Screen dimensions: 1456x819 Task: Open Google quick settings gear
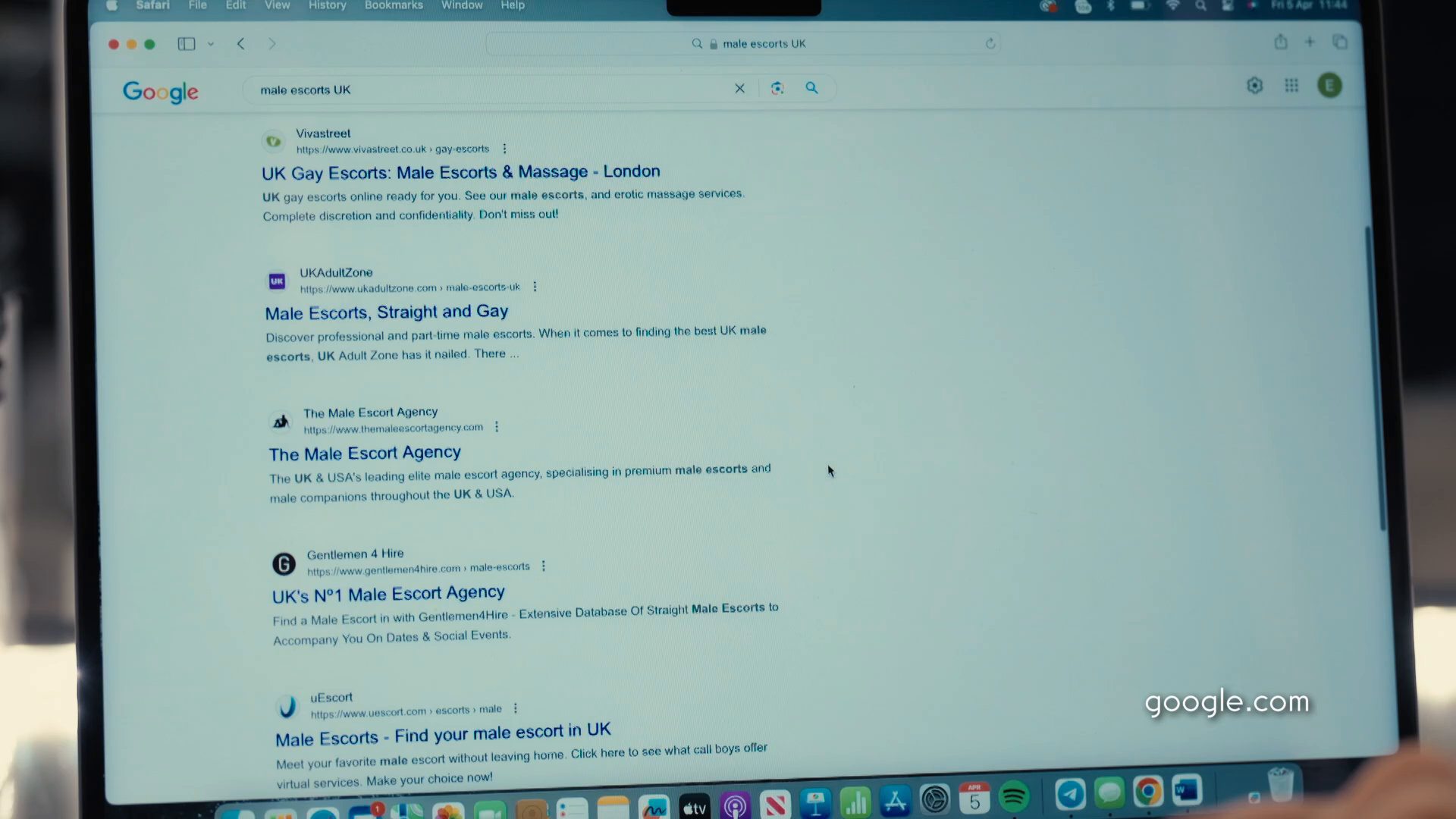(1254, 86)
